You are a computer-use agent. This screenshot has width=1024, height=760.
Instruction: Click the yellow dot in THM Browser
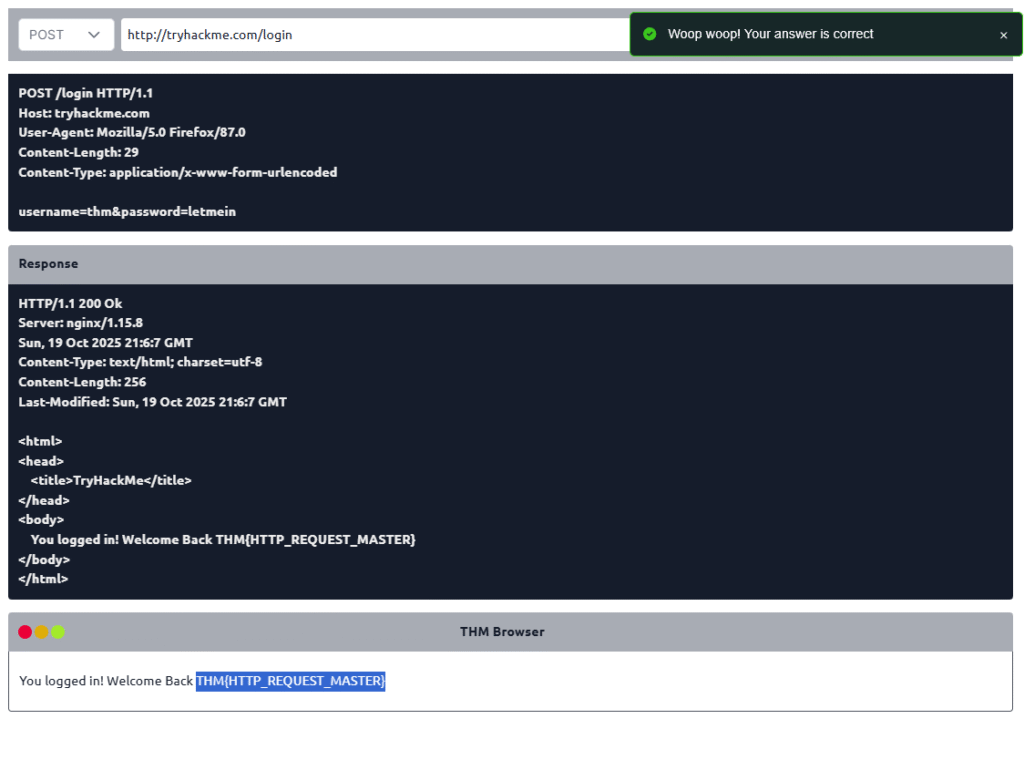coord(41,632)
